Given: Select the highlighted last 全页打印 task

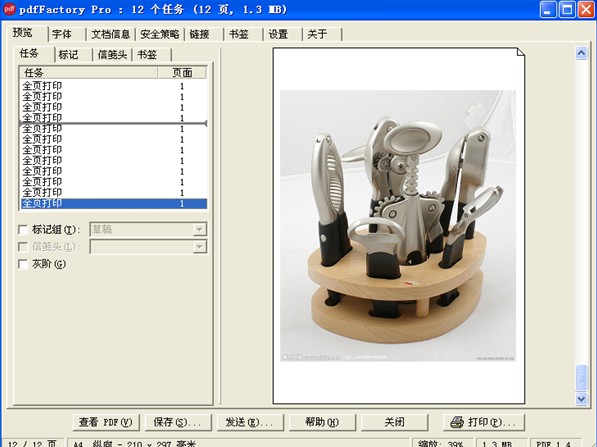Looking at the screenshot, I should (x=113, y=203).
